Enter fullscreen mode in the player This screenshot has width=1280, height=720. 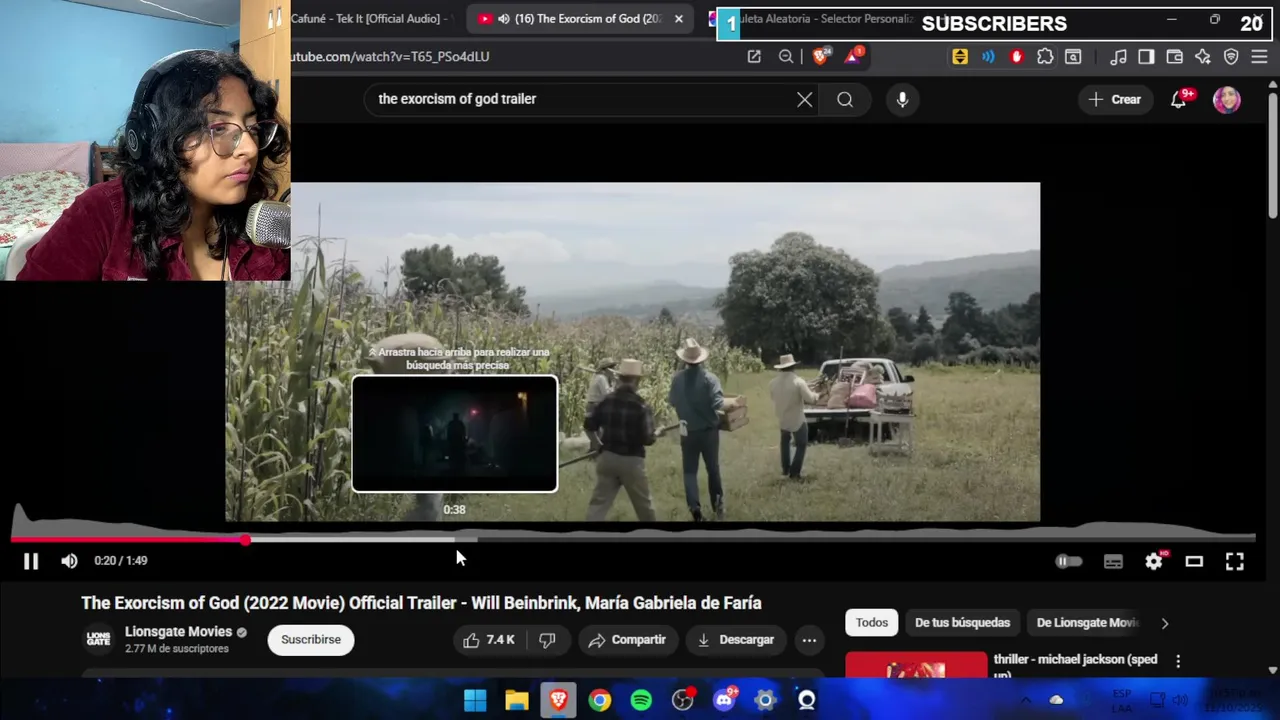pos(1235,562)
